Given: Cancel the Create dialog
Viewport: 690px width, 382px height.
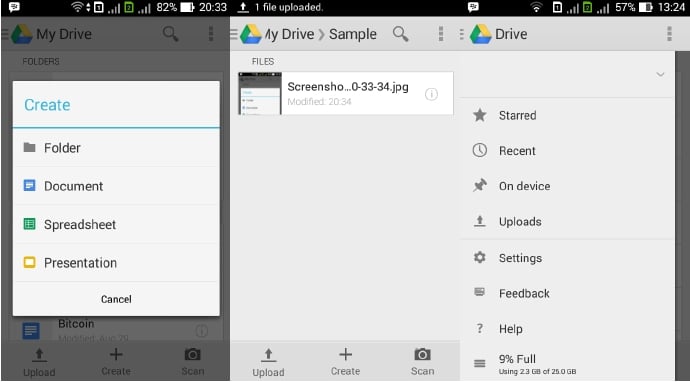Looking at the screenshot, I should (116, 299).
